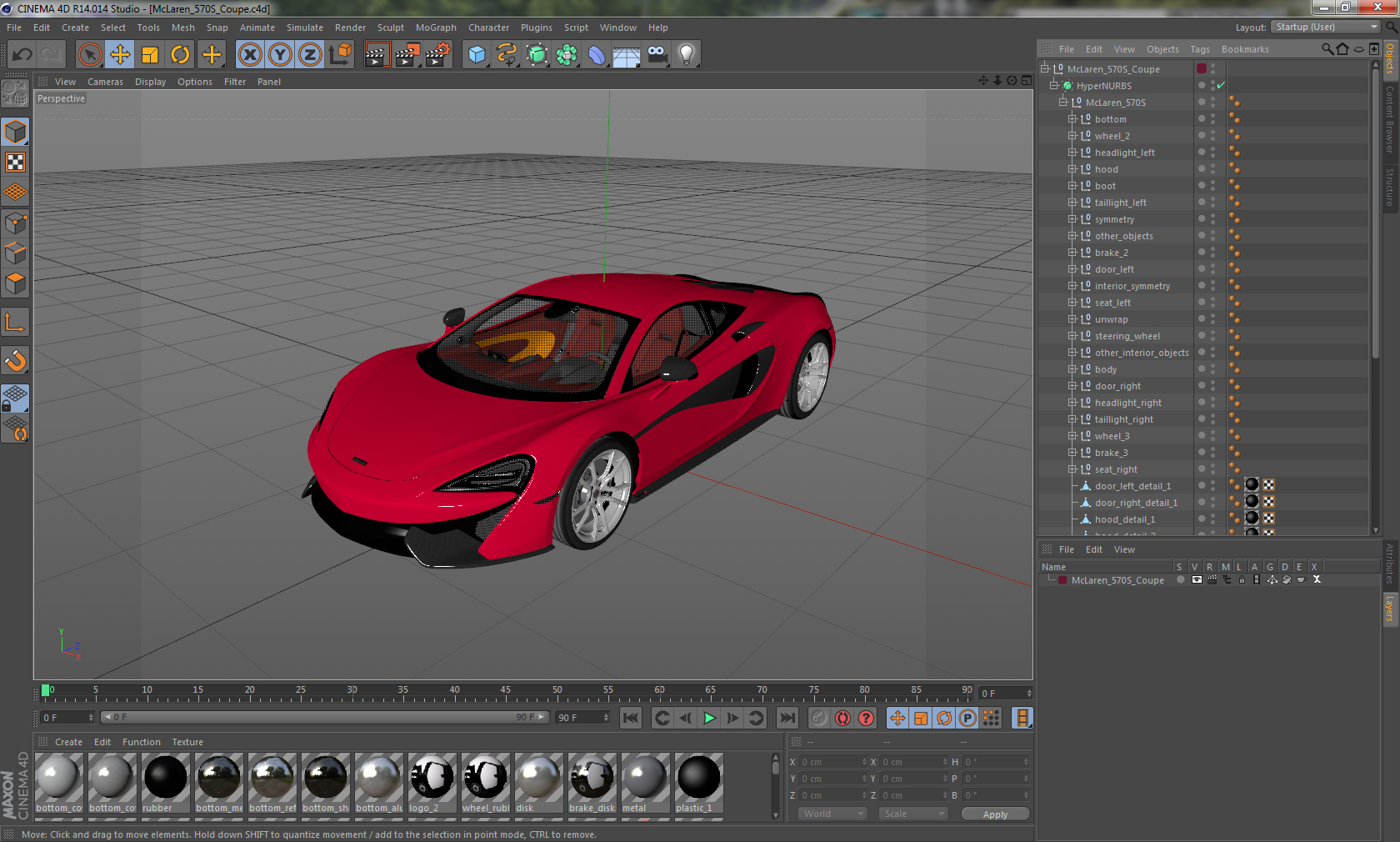Click the Undo arrow icon
This screenshot has width=1400, height=842.
pyautogui.click(x=22, y=55)
